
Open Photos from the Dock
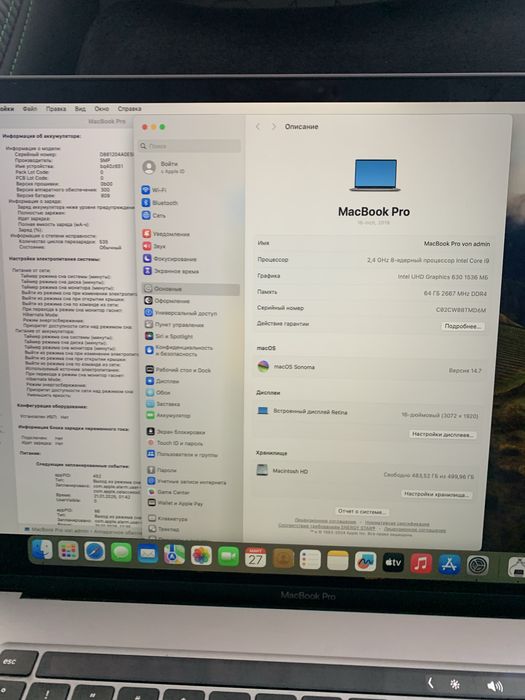point(201,556)
